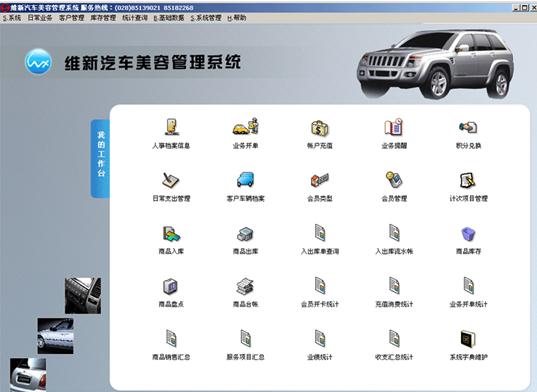Open the 日常业务 menu
This screenshot has width=537, height=392.
coord(40,18)
